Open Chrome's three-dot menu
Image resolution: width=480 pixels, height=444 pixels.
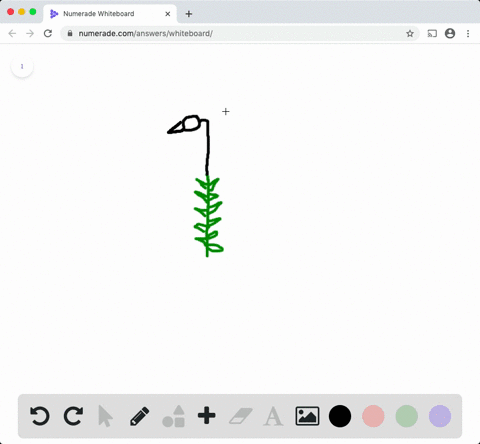click(x=468, y=33)
